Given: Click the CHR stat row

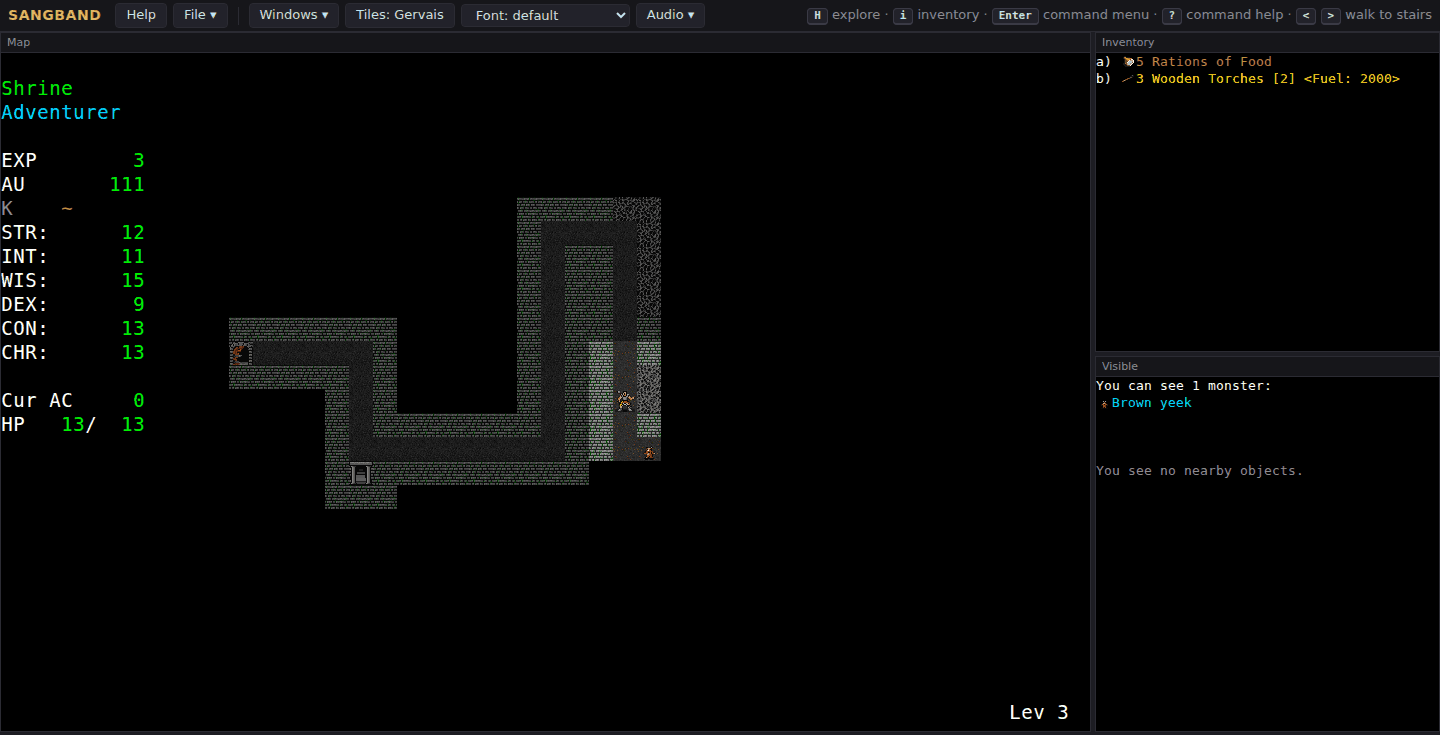Looking at the screenshot, I should (73, 352).
